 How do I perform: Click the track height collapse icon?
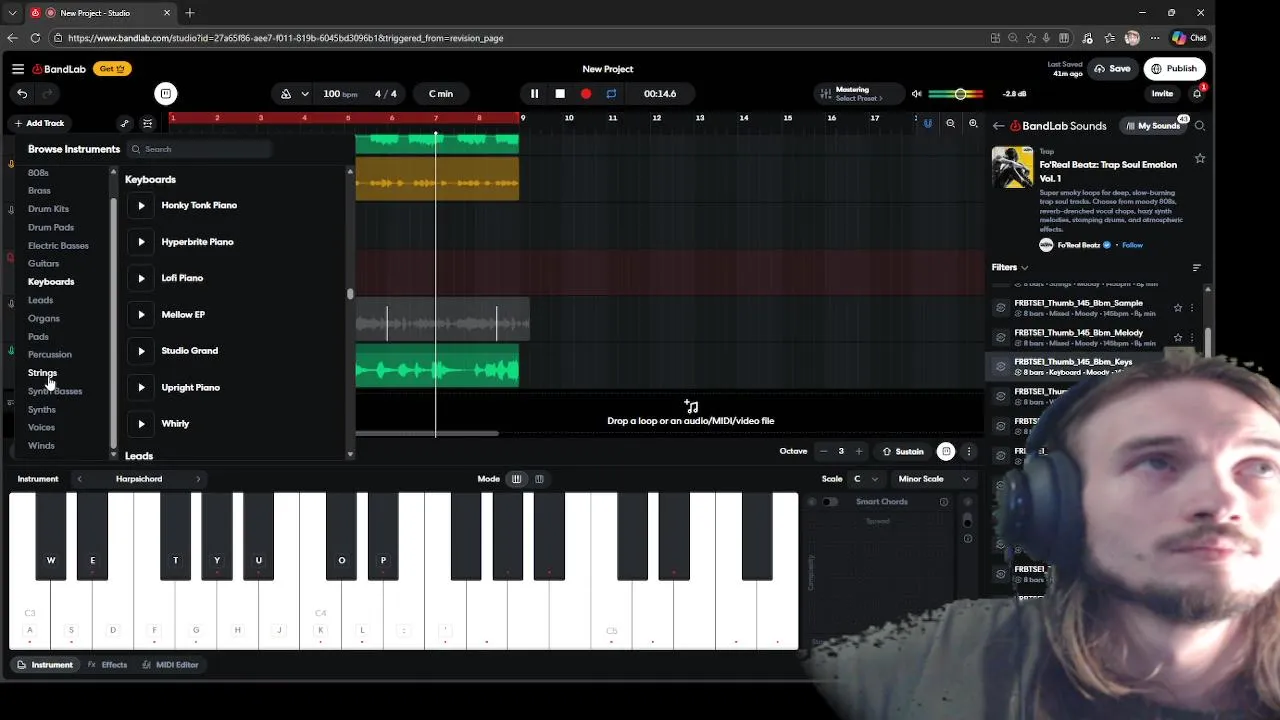(147, 123)
